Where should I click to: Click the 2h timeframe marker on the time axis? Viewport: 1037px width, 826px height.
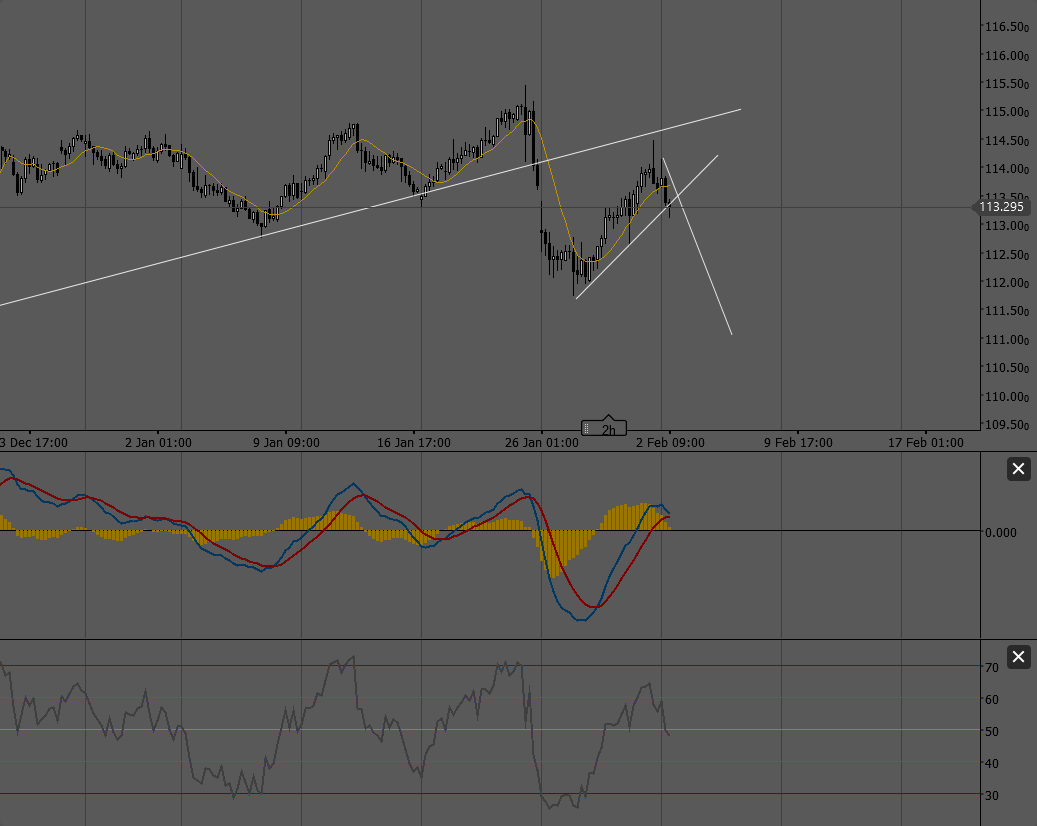click(x=610, y=427)
